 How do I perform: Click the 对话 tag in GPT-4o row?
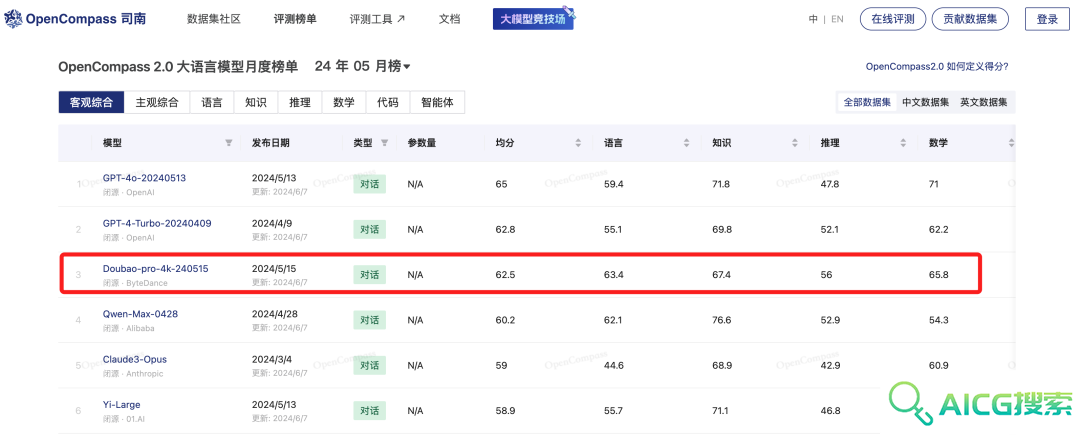pos(370,184)
